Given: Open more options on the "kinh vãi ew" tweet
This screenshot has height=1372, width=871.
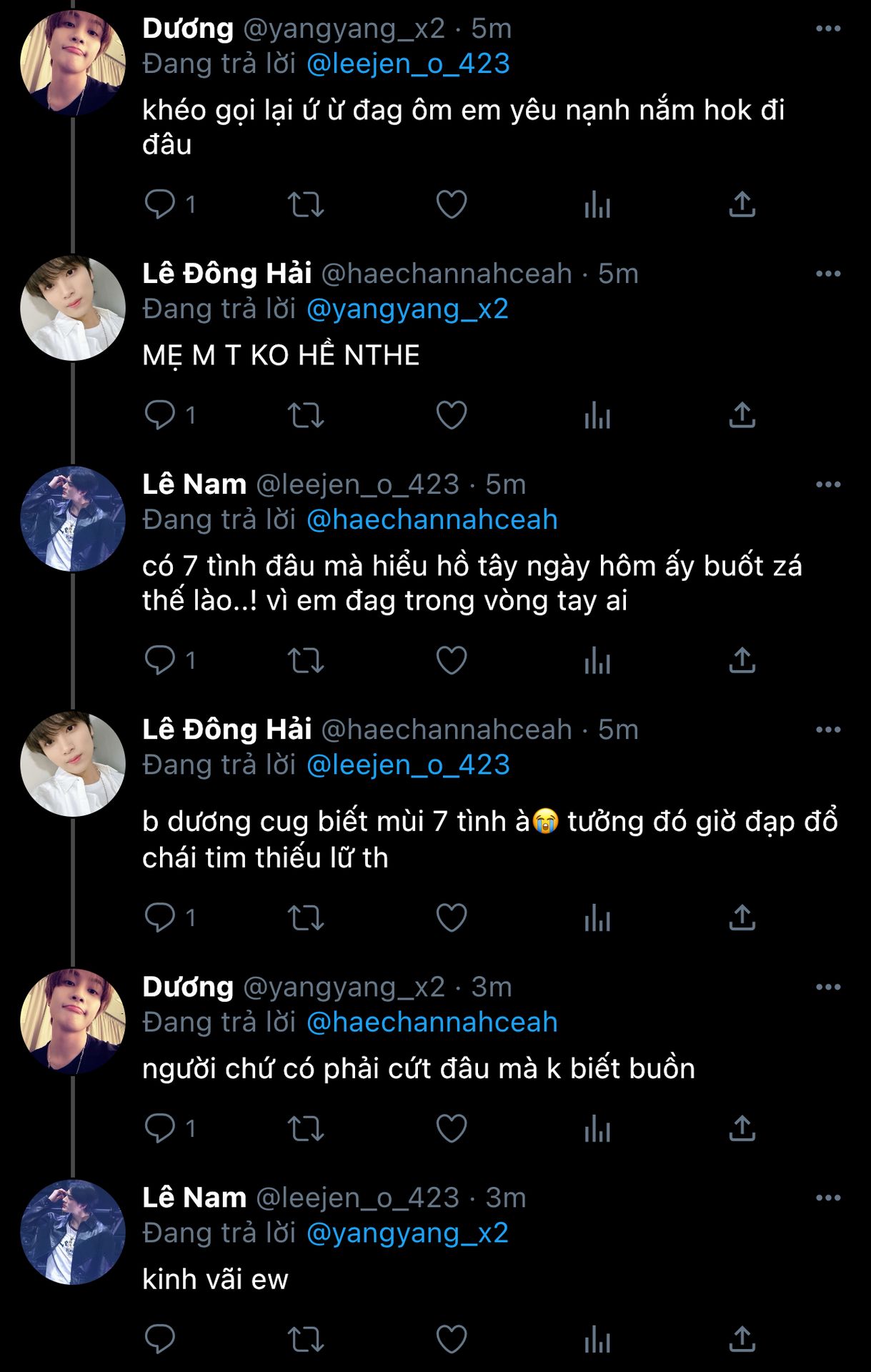Looking at the screenshot, I should [828, 1198].
